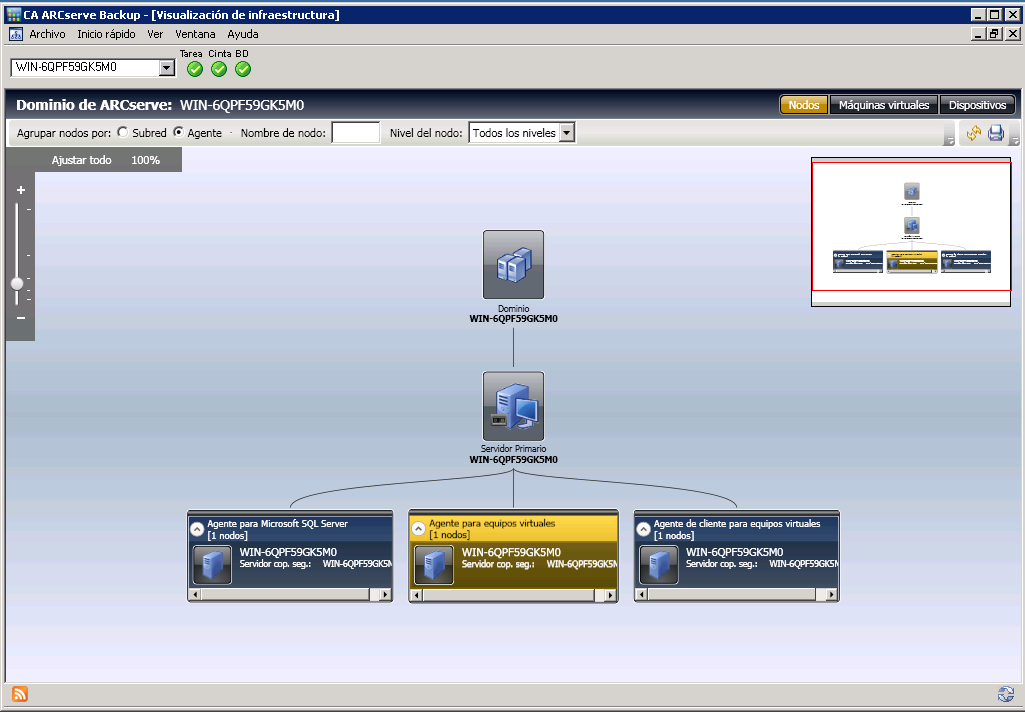1025x712 pixels.
Task: Click the CA ARCserve title bar icon
Action: 14,14
